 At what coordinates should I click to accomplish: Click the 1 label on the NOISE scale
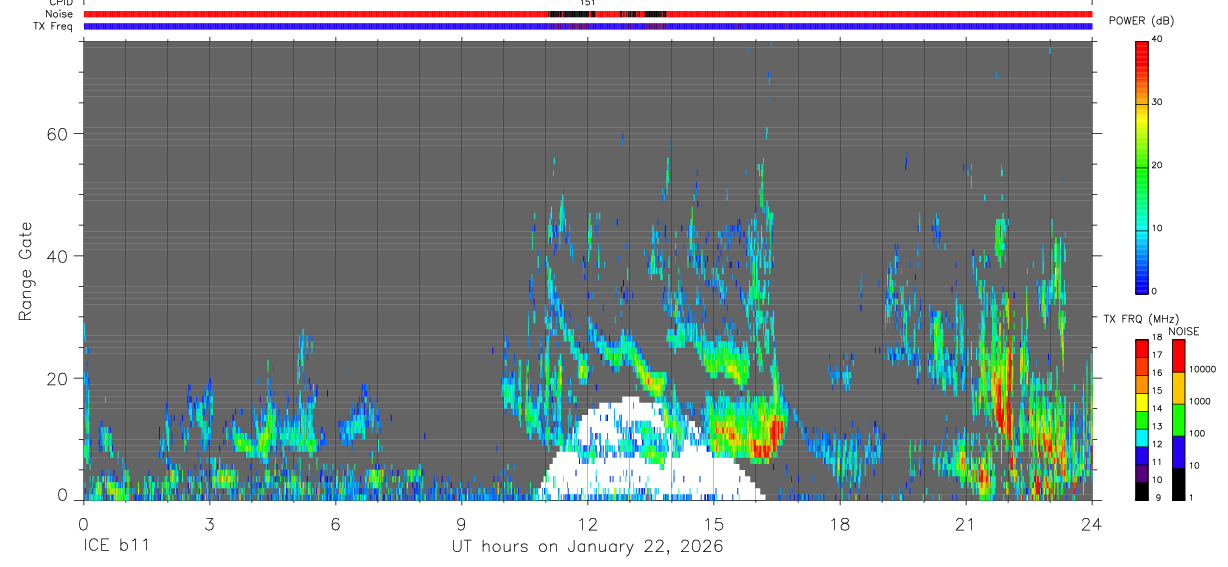click(1193, 497)
